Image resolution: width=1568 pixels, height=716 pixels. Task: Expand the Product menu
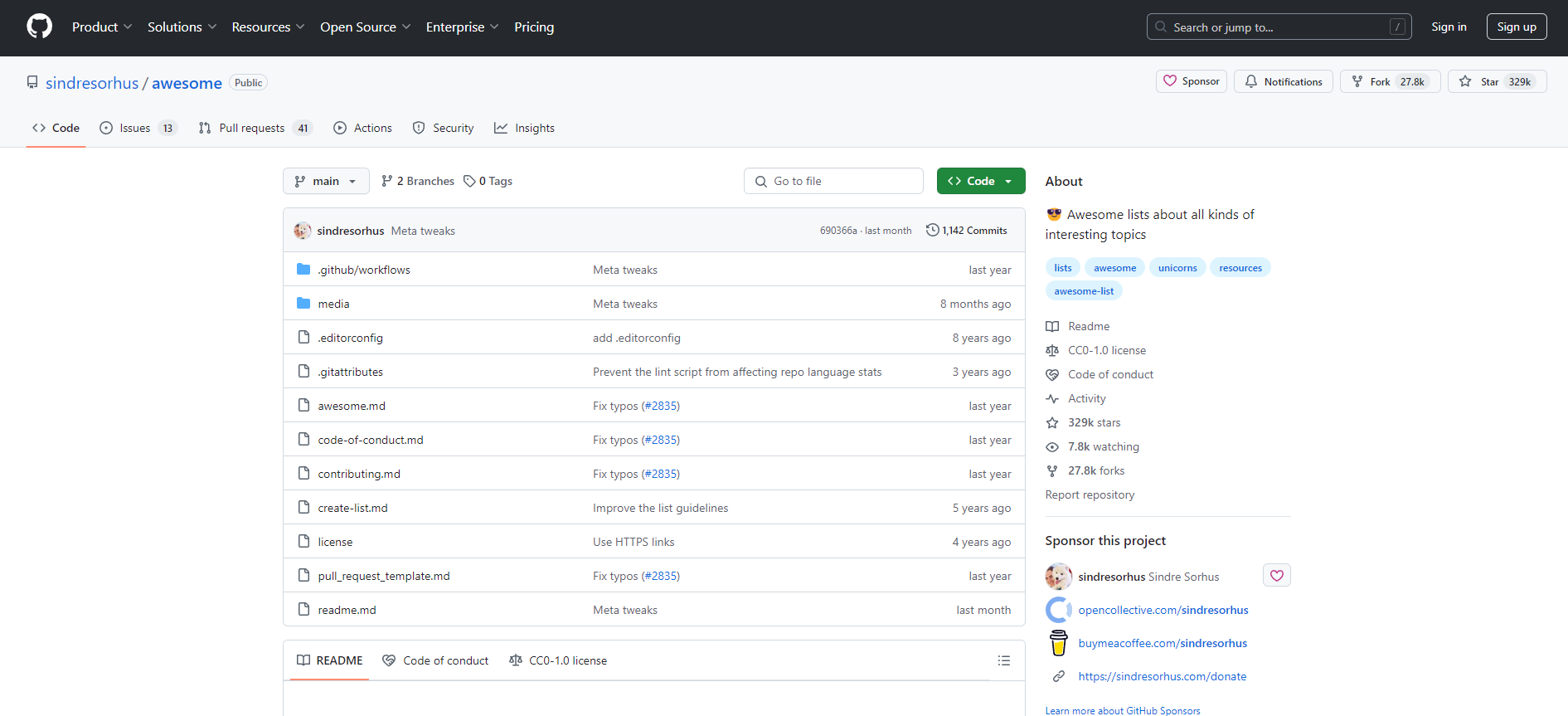pyautogui.click(x=102, y=27)
